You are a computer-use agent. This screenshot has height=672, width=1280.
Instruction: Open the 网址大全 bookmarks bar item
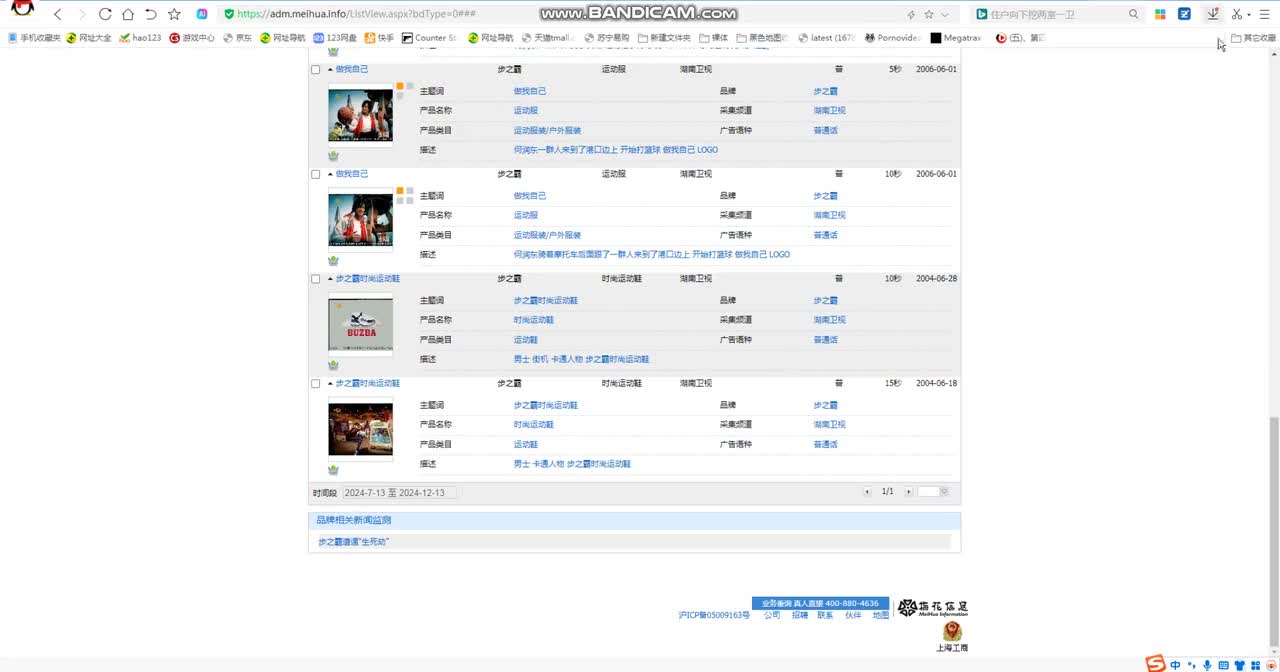[x=89, y=38]
